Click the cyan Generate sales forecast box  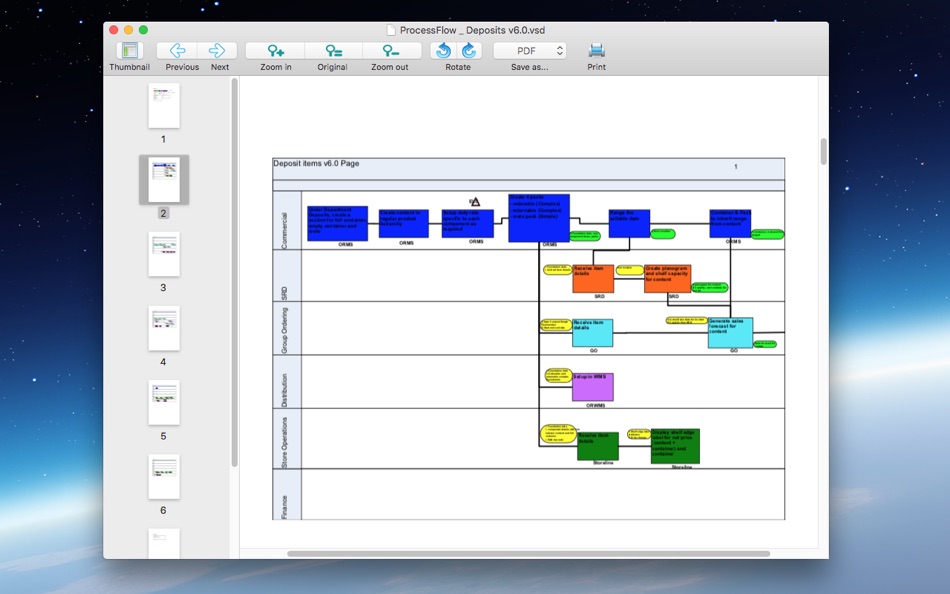click(x=730, y=333)
